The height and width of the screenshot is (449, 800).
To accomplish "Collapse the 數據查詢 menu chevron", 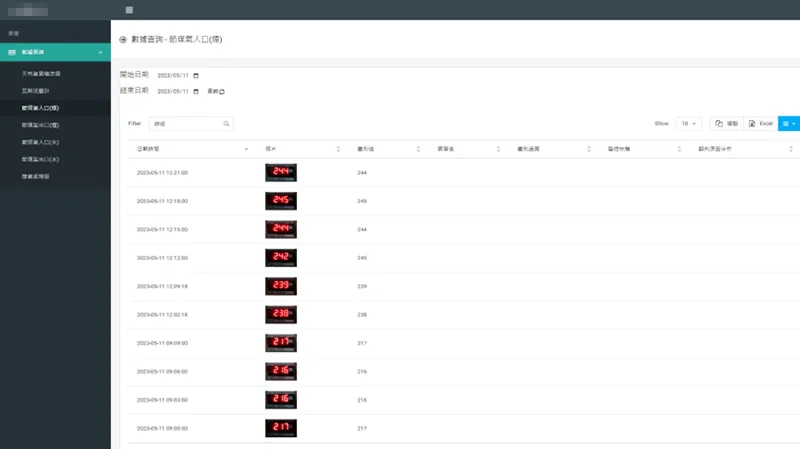I will pos(101,52).
